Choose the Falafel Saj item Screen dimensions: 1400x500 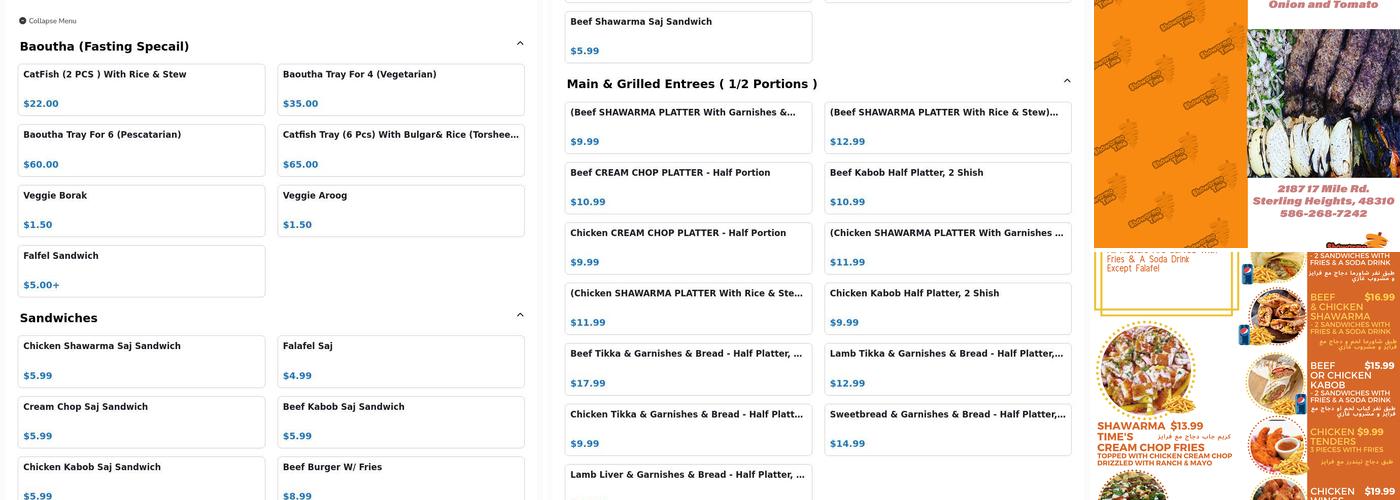(x=400, y=361)
